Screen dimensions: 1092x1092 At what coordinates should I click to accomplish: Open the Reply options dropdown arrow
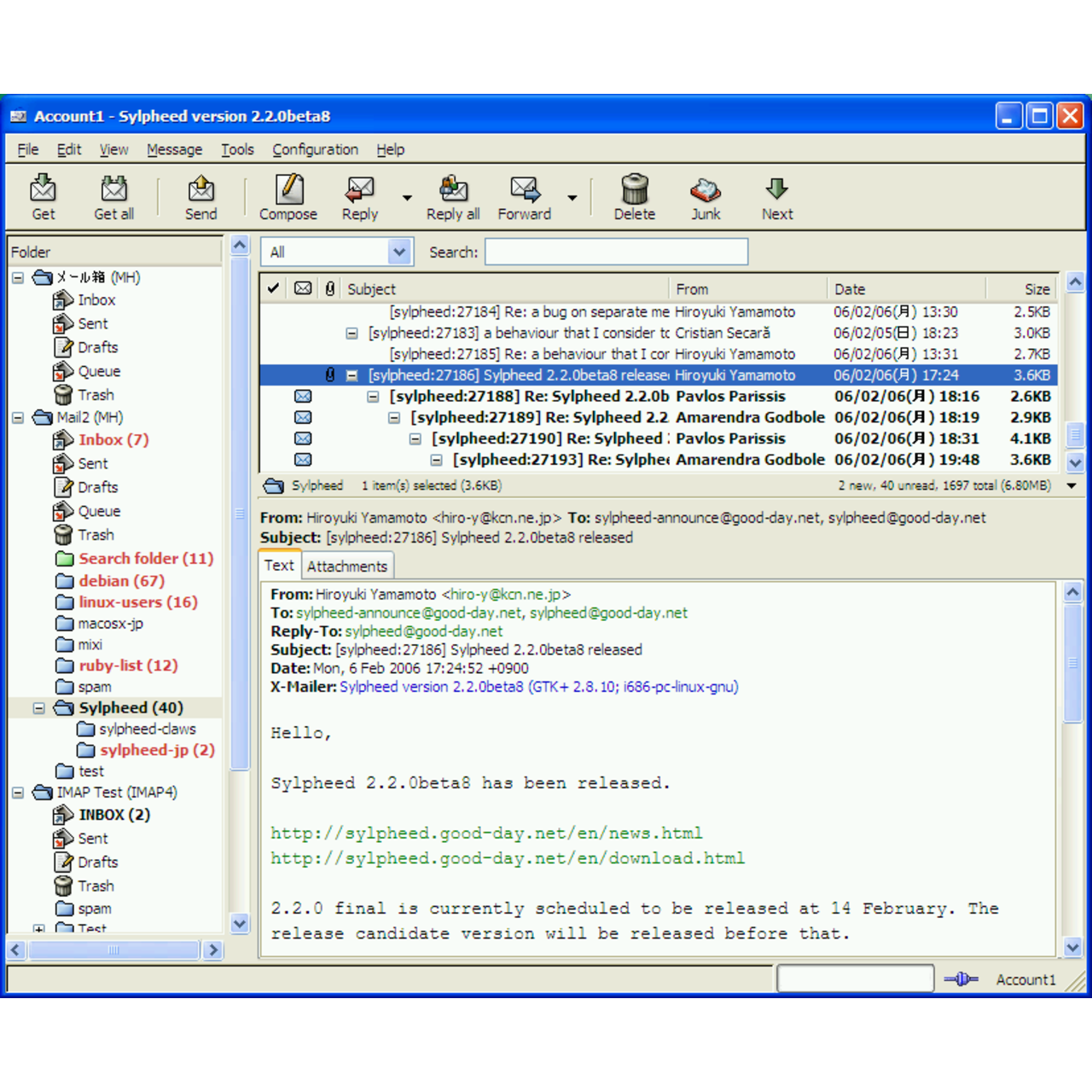pyautogui.click(x=407, y=198)
